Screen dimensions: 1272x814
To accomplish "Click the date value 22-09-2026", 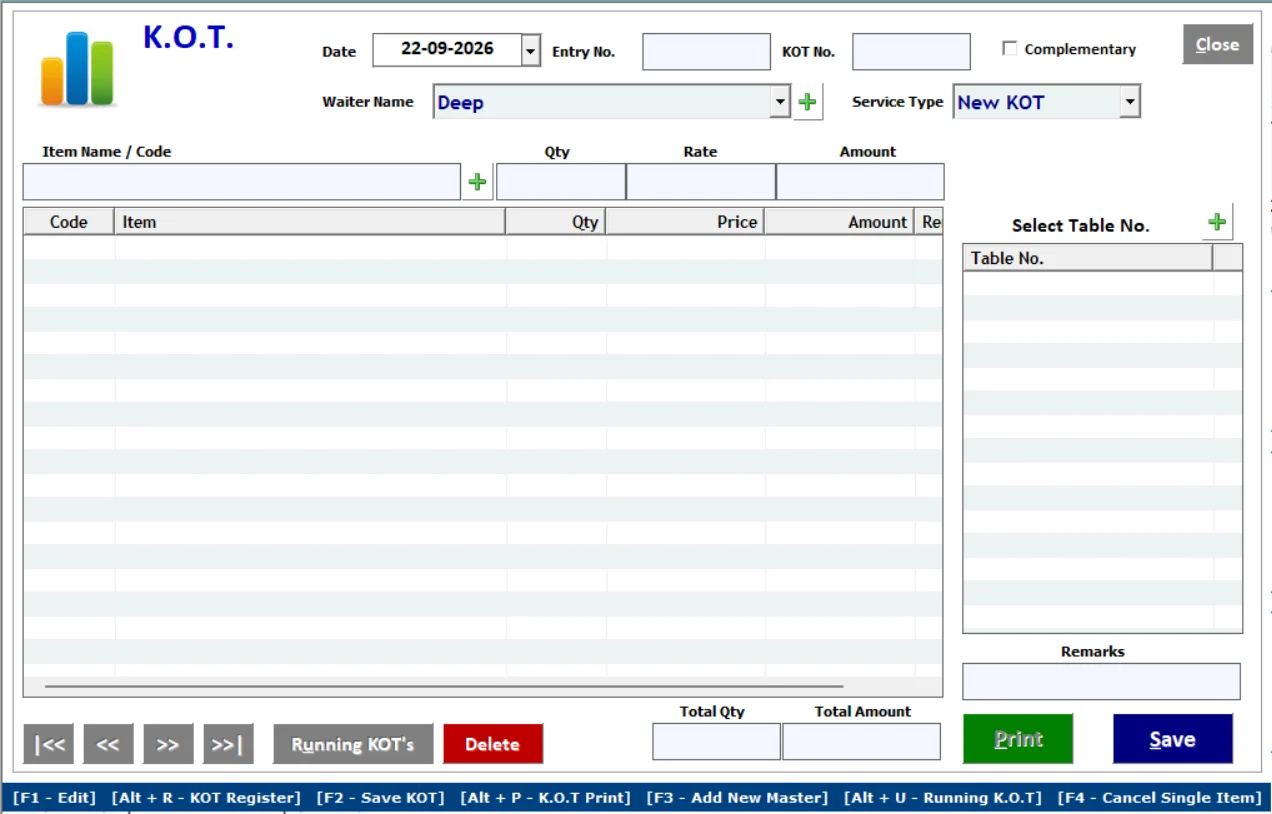I will click(x=447, y=49).
